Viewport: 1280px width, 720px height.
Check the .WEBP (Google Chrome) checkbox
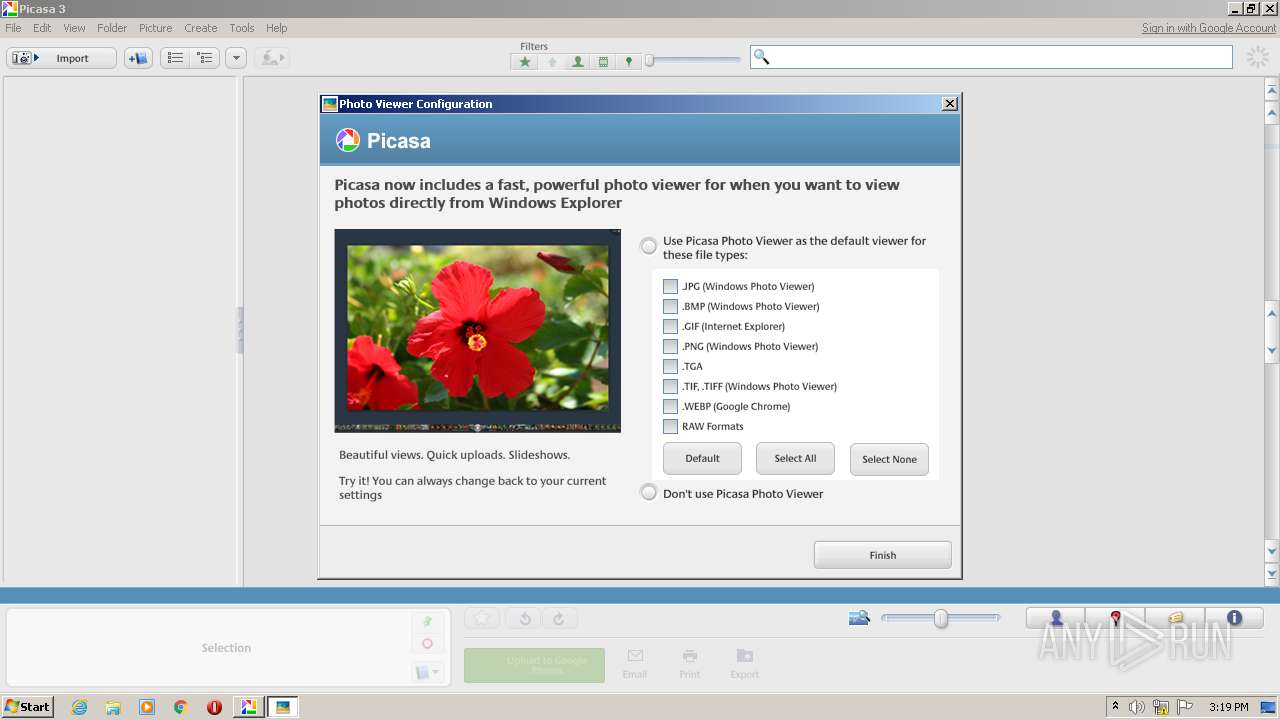click(670, 406)
